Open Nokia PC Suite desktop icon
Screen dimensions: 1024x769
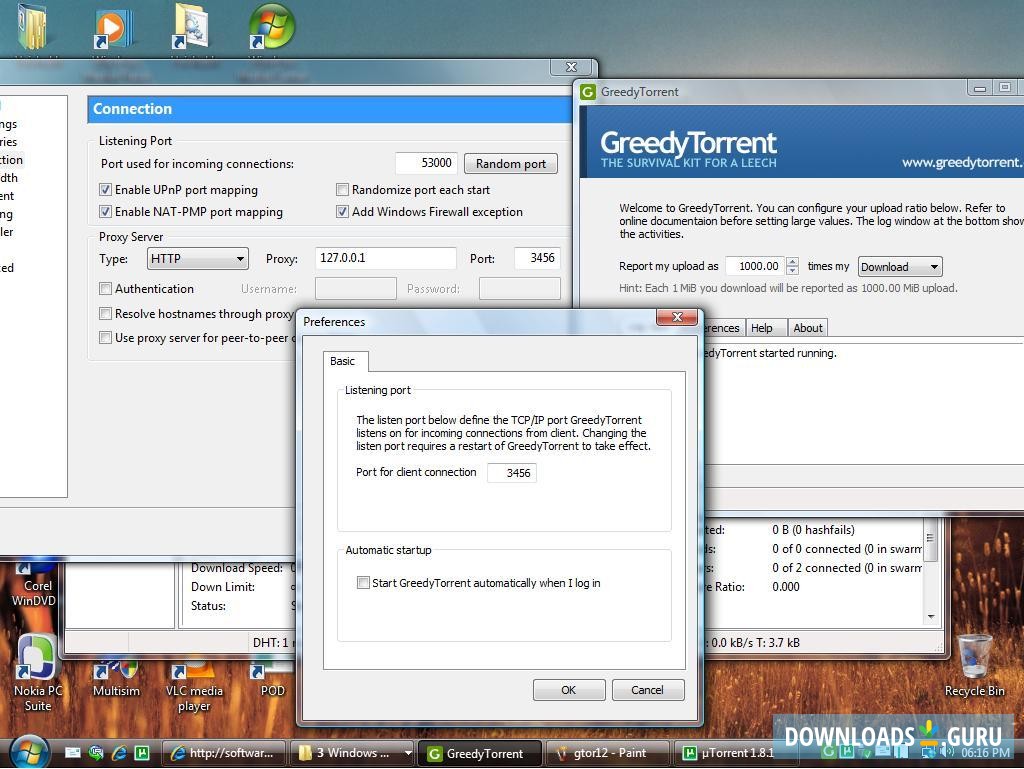37,672
